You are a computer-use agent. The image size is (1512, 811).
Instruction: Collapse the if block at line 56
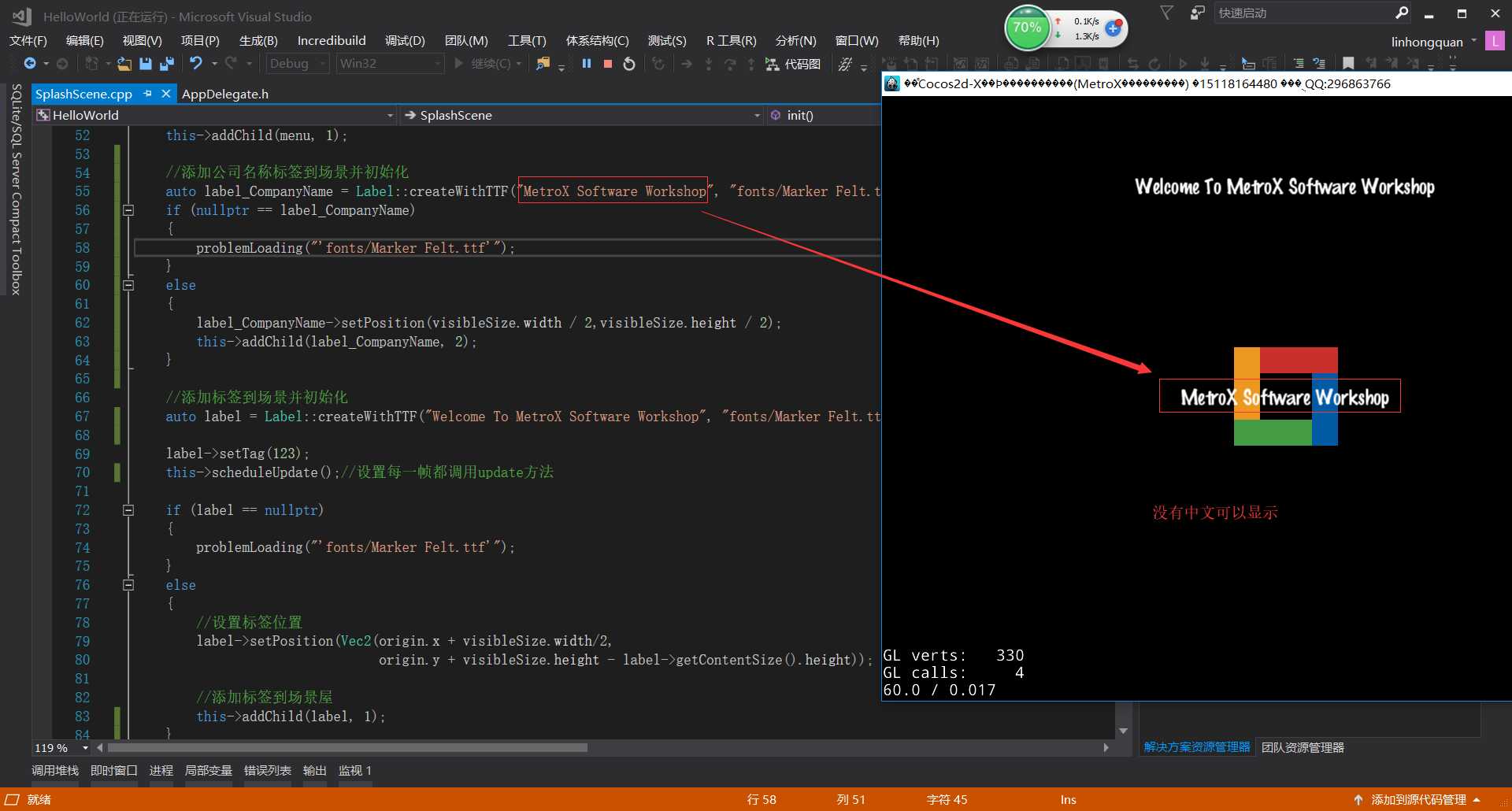click(128, 210)
